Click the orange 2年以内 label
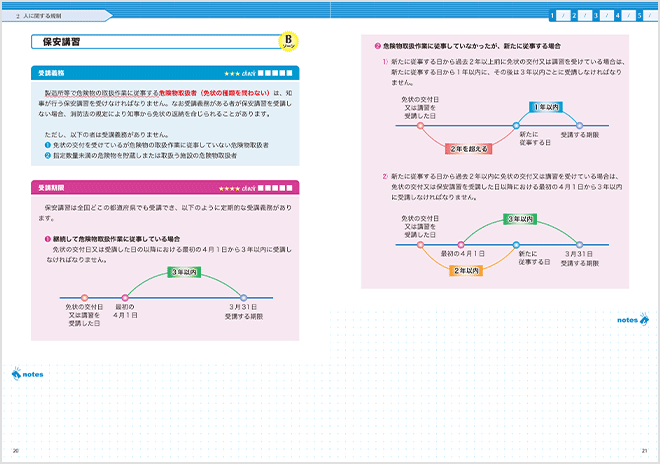The height and width of the screenshot is (464, 660). tap(470, 270)
